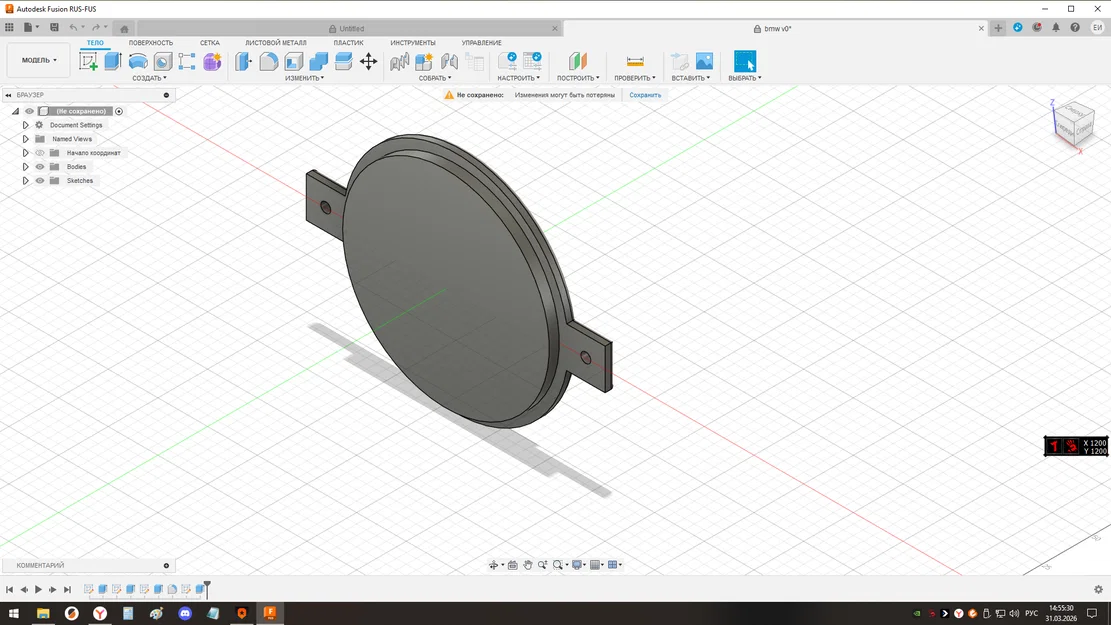Hide the Sketches folder visibility

(x=40, y=180)
